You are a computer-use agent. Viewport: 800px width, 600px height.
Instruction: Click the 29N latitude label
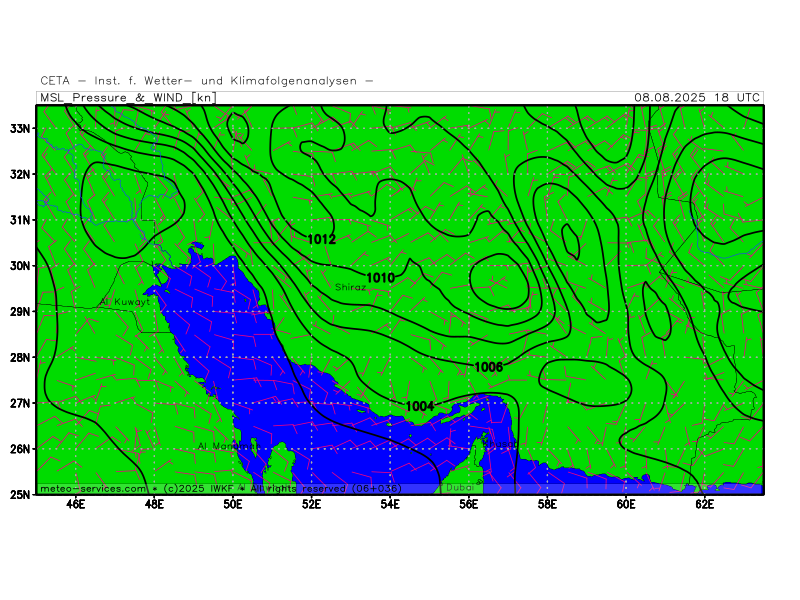[20, 311]
